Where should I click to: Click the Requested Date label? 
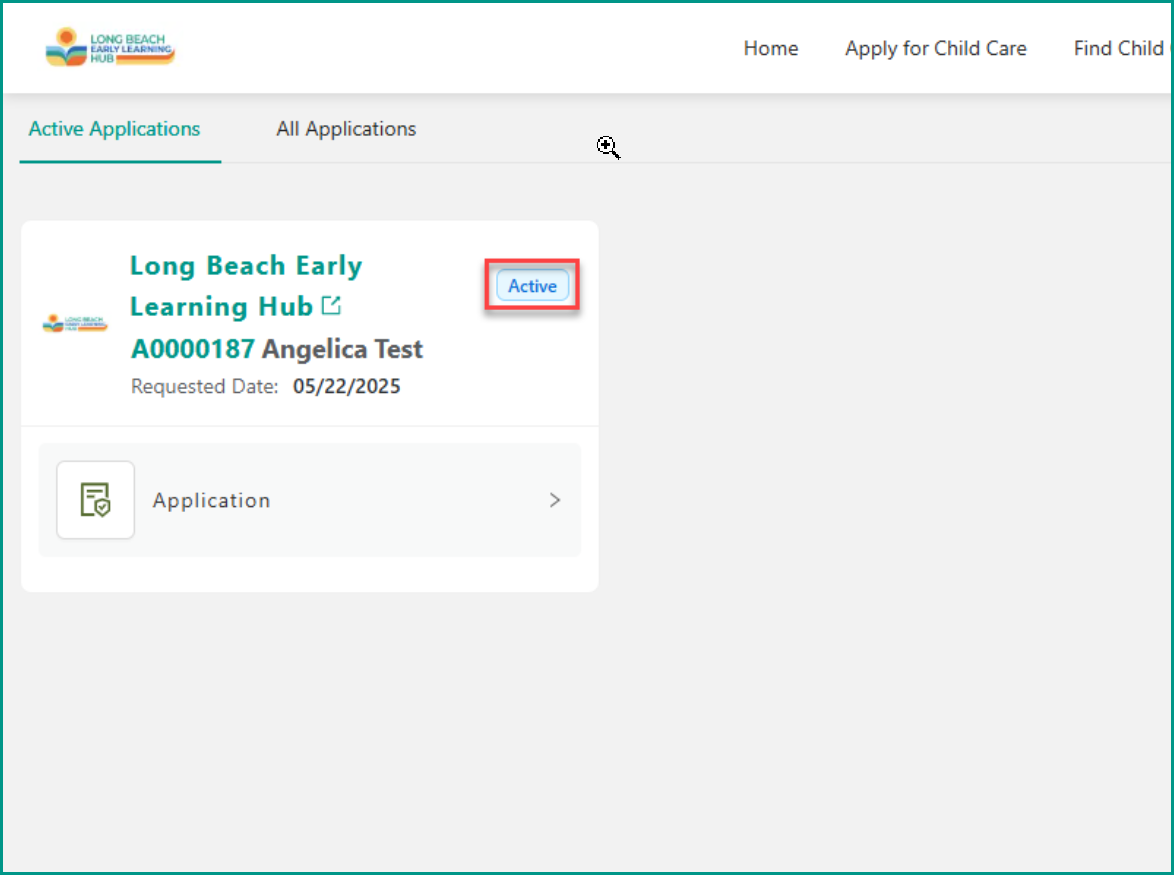click(x=204, y=386)
